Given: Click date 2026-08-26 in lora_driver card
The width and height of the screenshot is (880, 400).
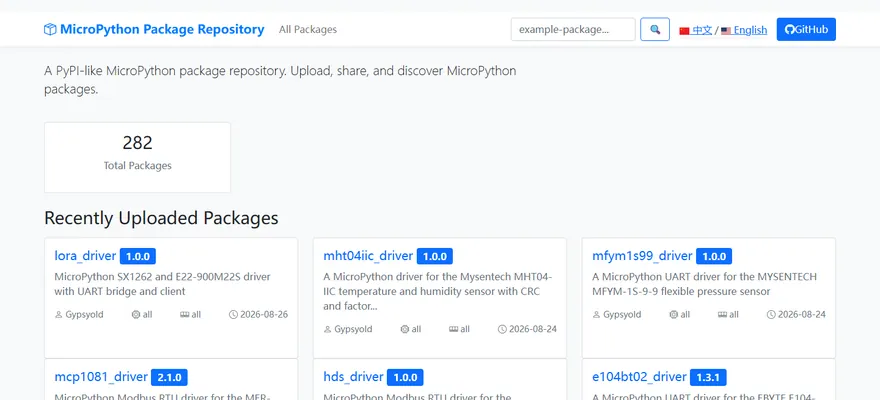Looking at the screenshot, I should click(264, 315).
